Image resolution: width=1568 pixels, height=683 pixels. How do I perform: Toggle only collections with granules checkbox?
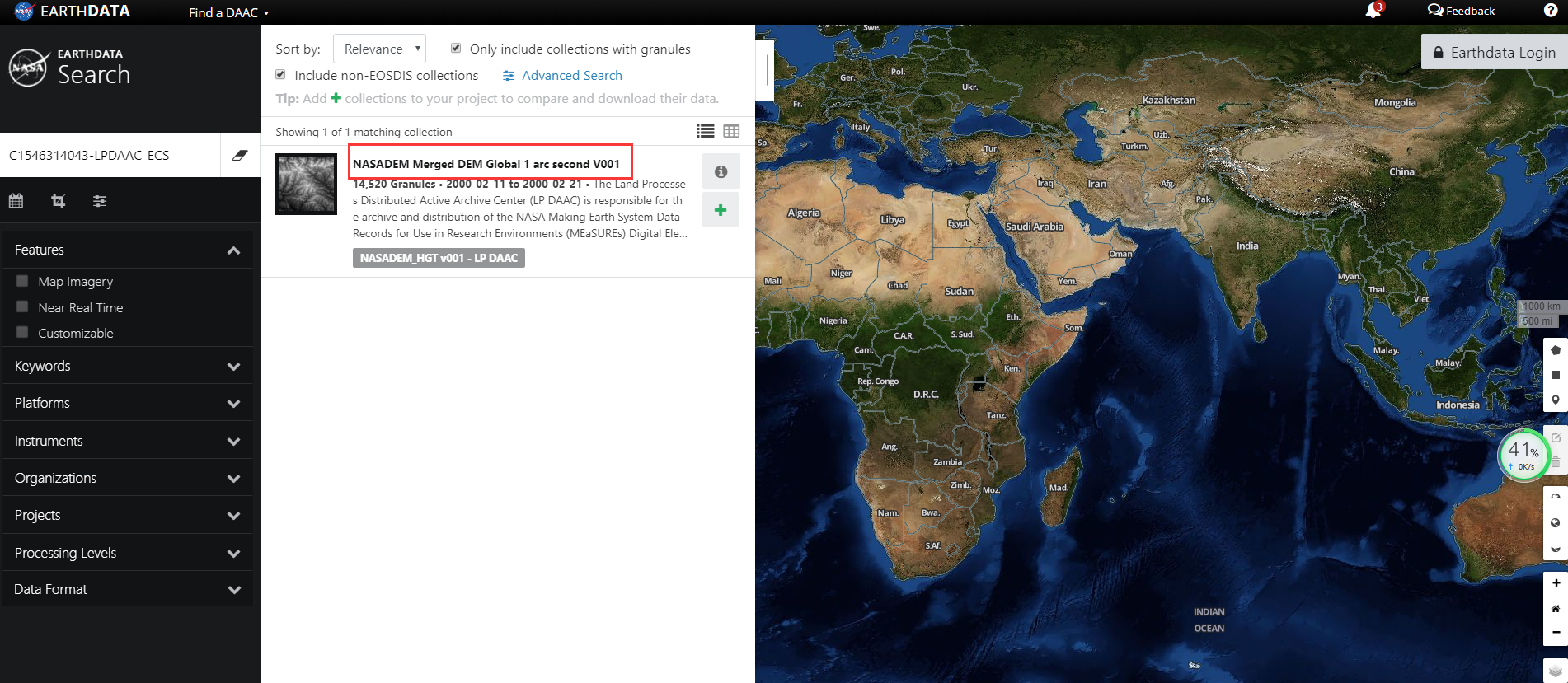pyautogui.click(x=456, y=48)
